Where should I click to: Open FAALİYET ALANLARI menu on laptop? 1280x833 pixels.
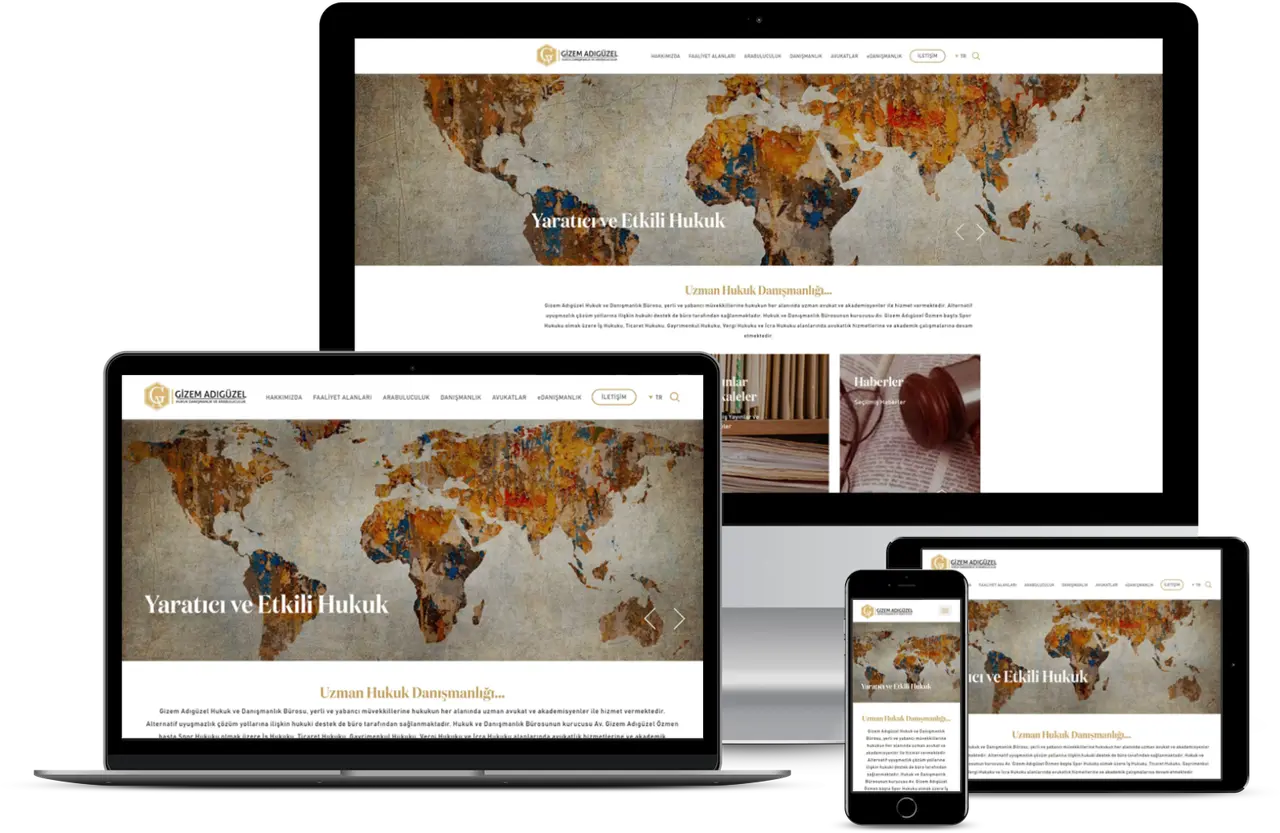click(342, 397)
